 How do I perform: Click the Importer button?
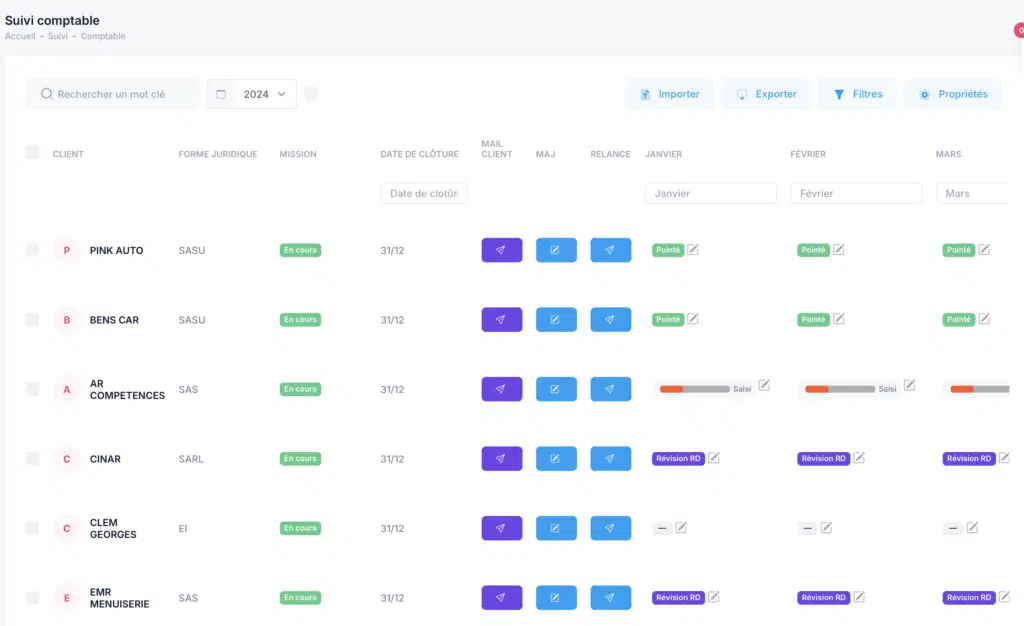[669, 94]
